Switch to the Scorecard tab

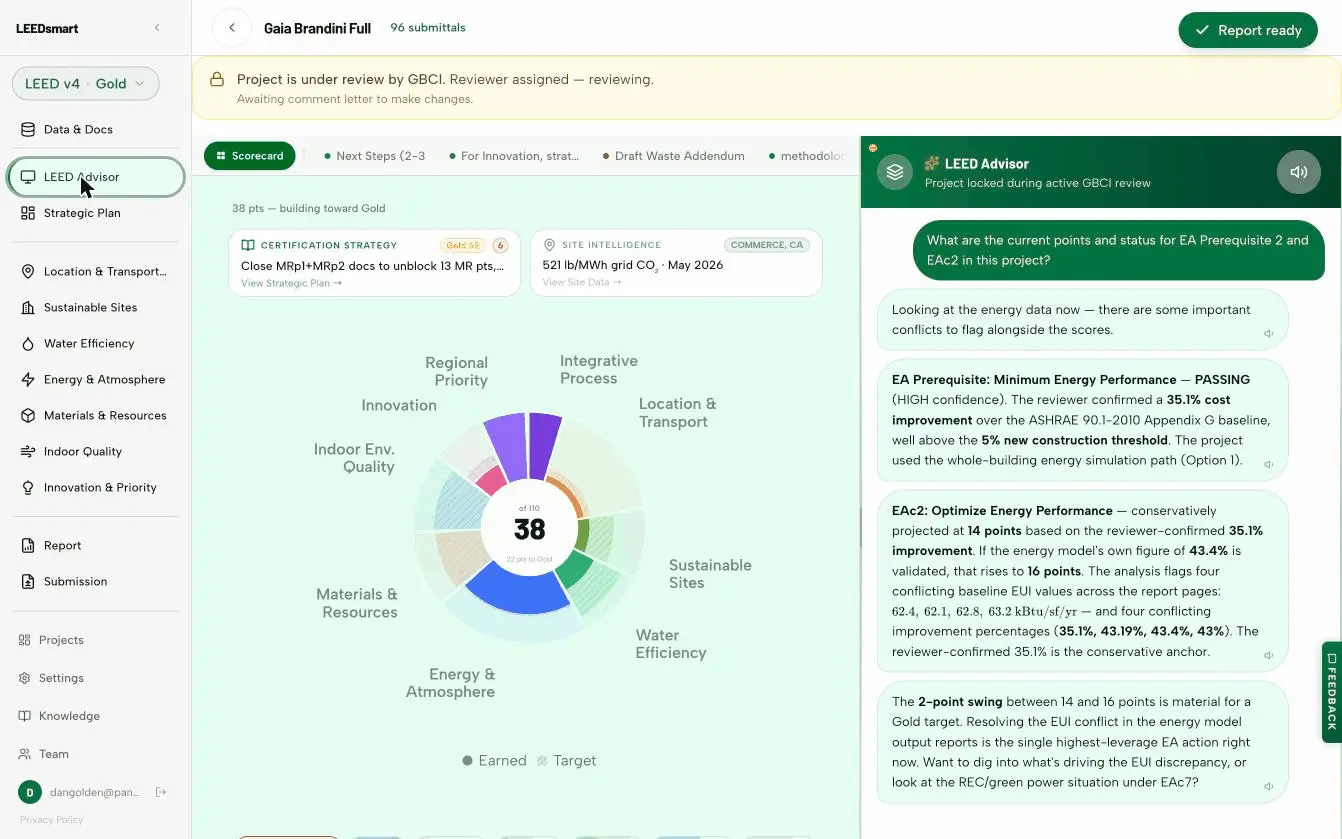point(249,156)
